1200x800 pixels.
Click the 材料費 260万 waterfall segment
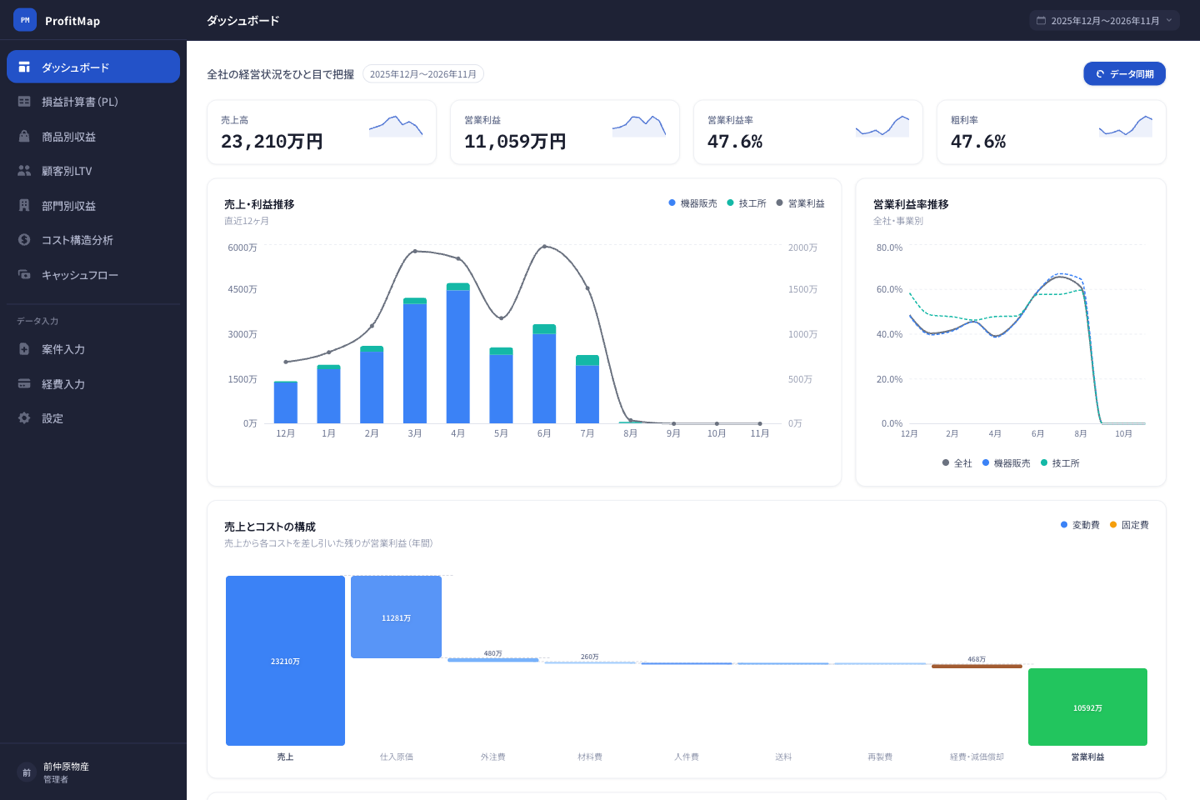(590, 662)
